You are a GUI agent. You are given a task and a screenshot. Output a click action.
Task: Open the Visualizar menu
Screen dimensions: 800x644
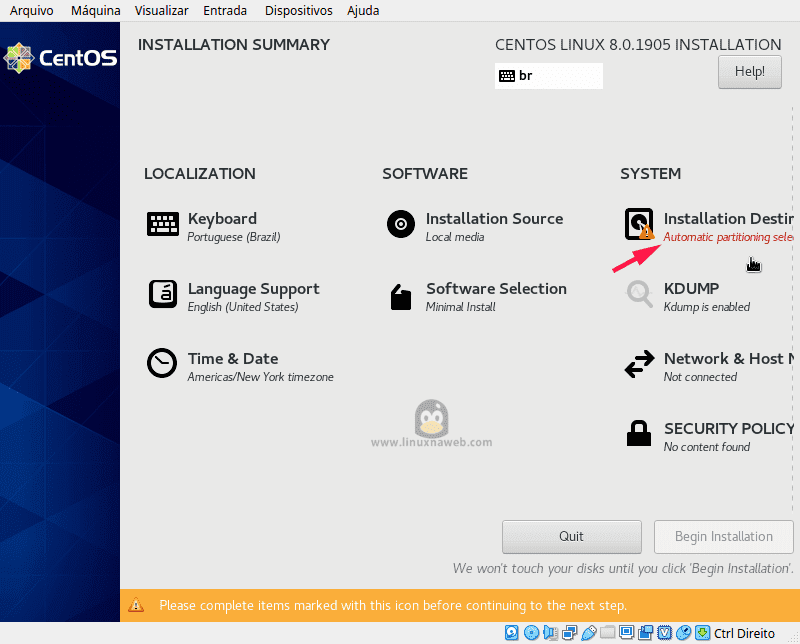coord(161,11)
